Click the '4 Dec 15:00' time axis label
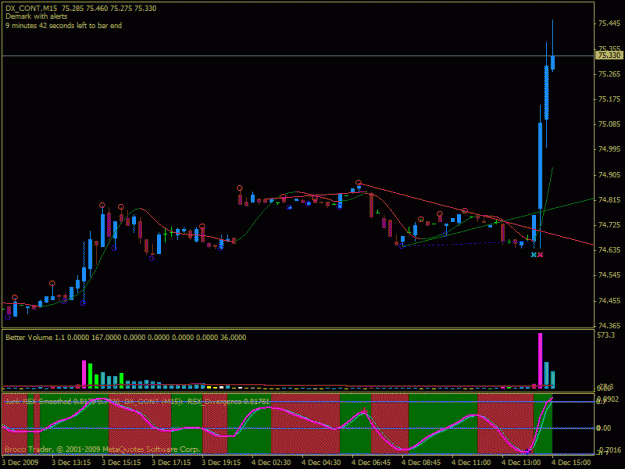625x469 pixels. 571,462
